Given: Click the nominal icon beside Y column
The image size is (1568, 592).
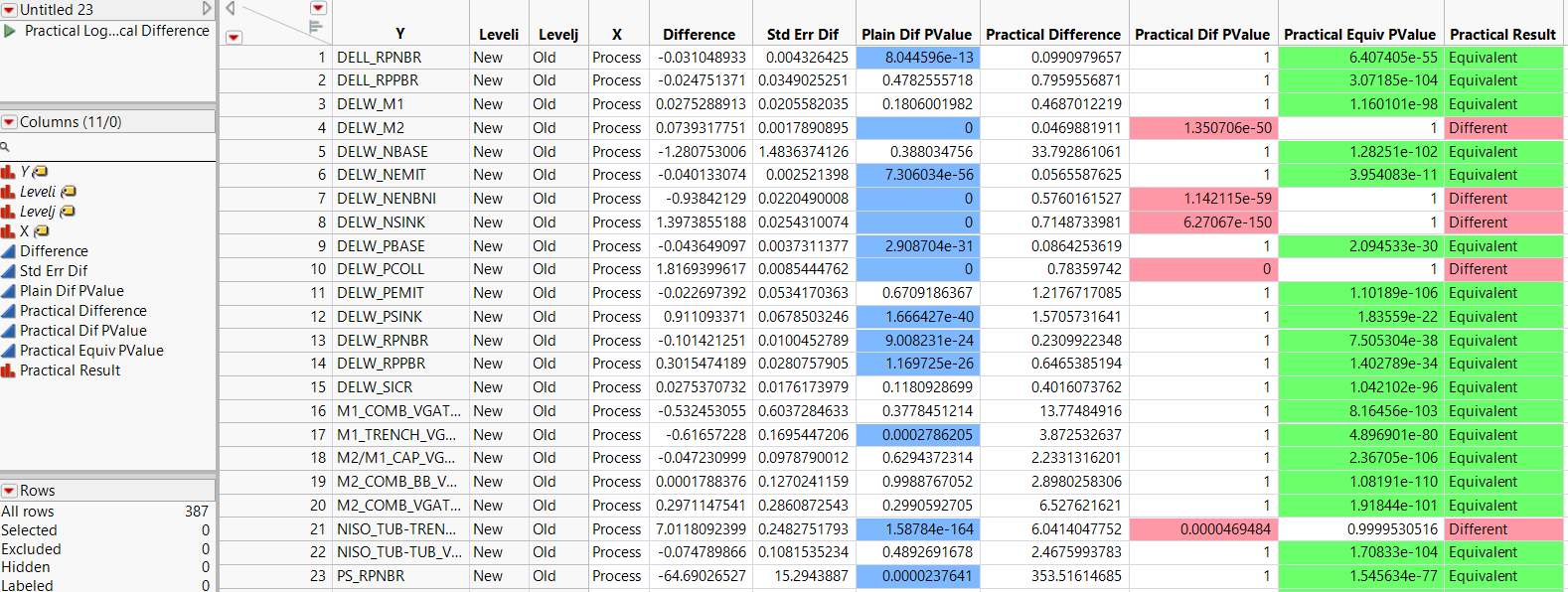Looking at the screenshot, I should pyautogui.click(x=8, y=172).
